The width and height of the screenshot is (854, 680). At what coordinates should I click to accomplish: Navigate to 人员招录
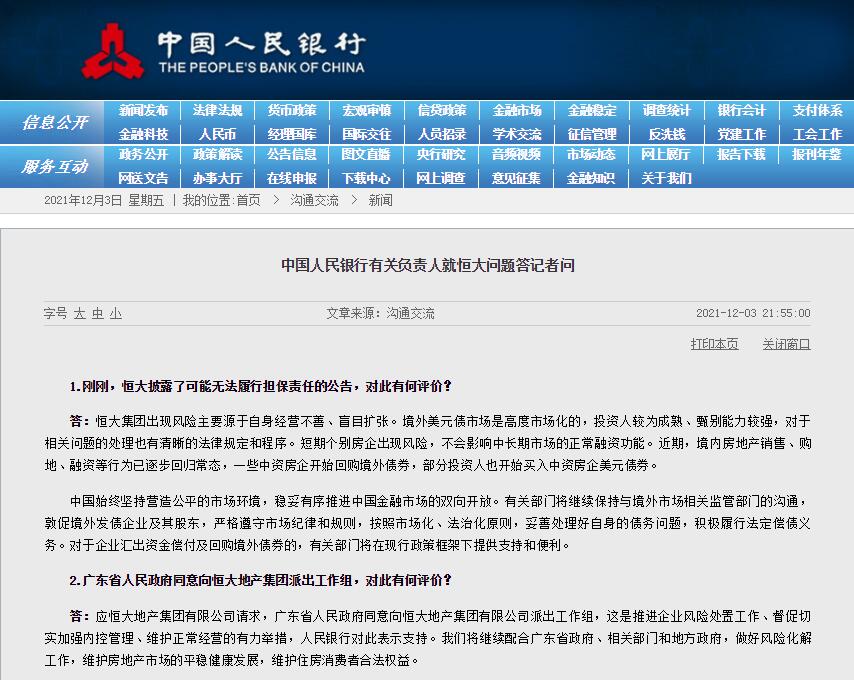[x=442, y=134]
